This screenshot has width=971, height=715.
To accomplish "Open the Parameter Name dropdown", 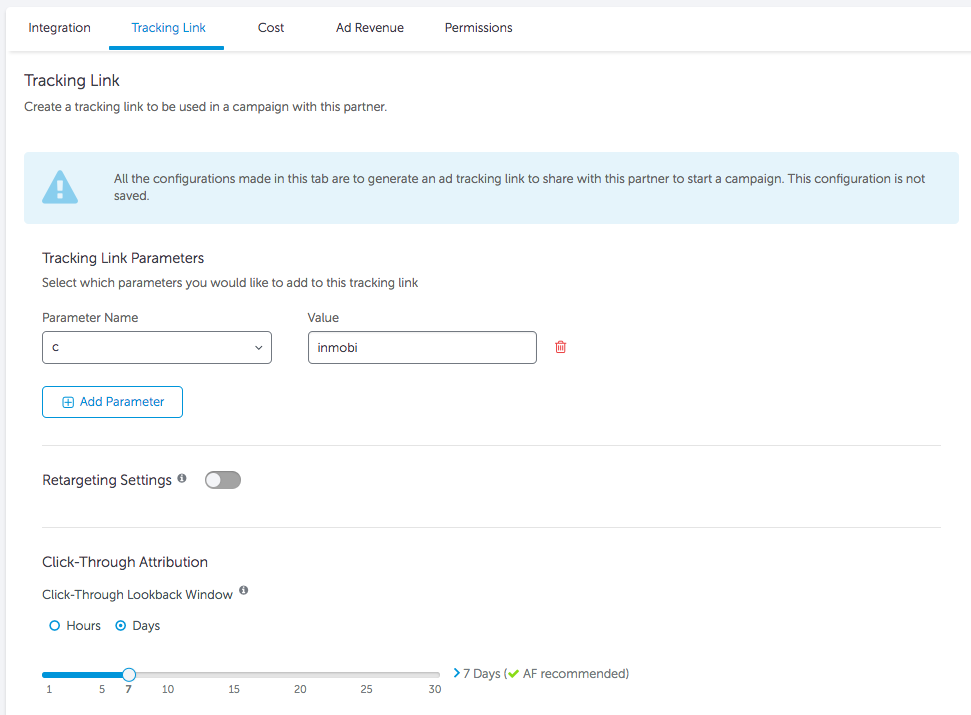I will tap(157, 347).
